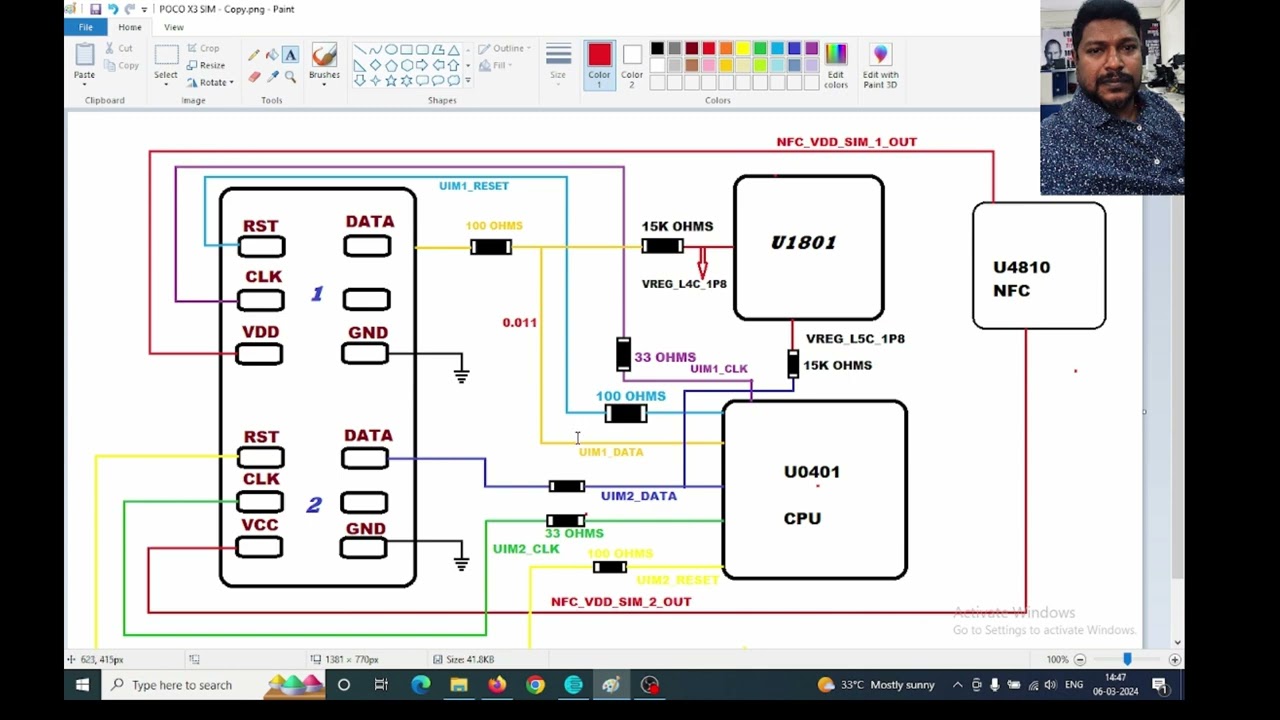Click the Cut command

[x=118, y=48]
